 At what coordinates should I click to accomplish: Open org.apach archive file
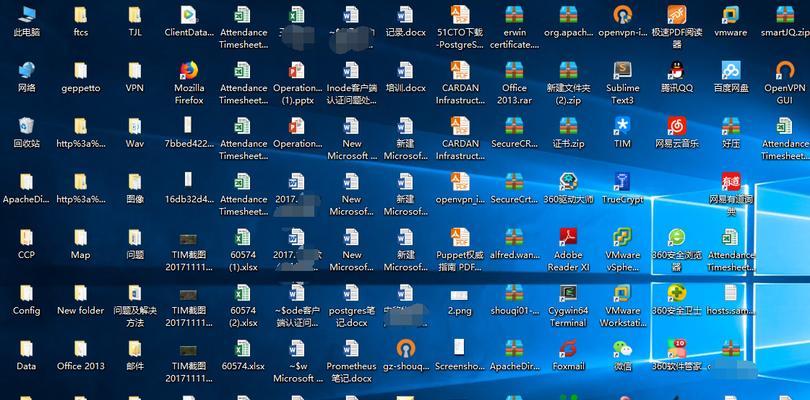(x=568, y=22)
